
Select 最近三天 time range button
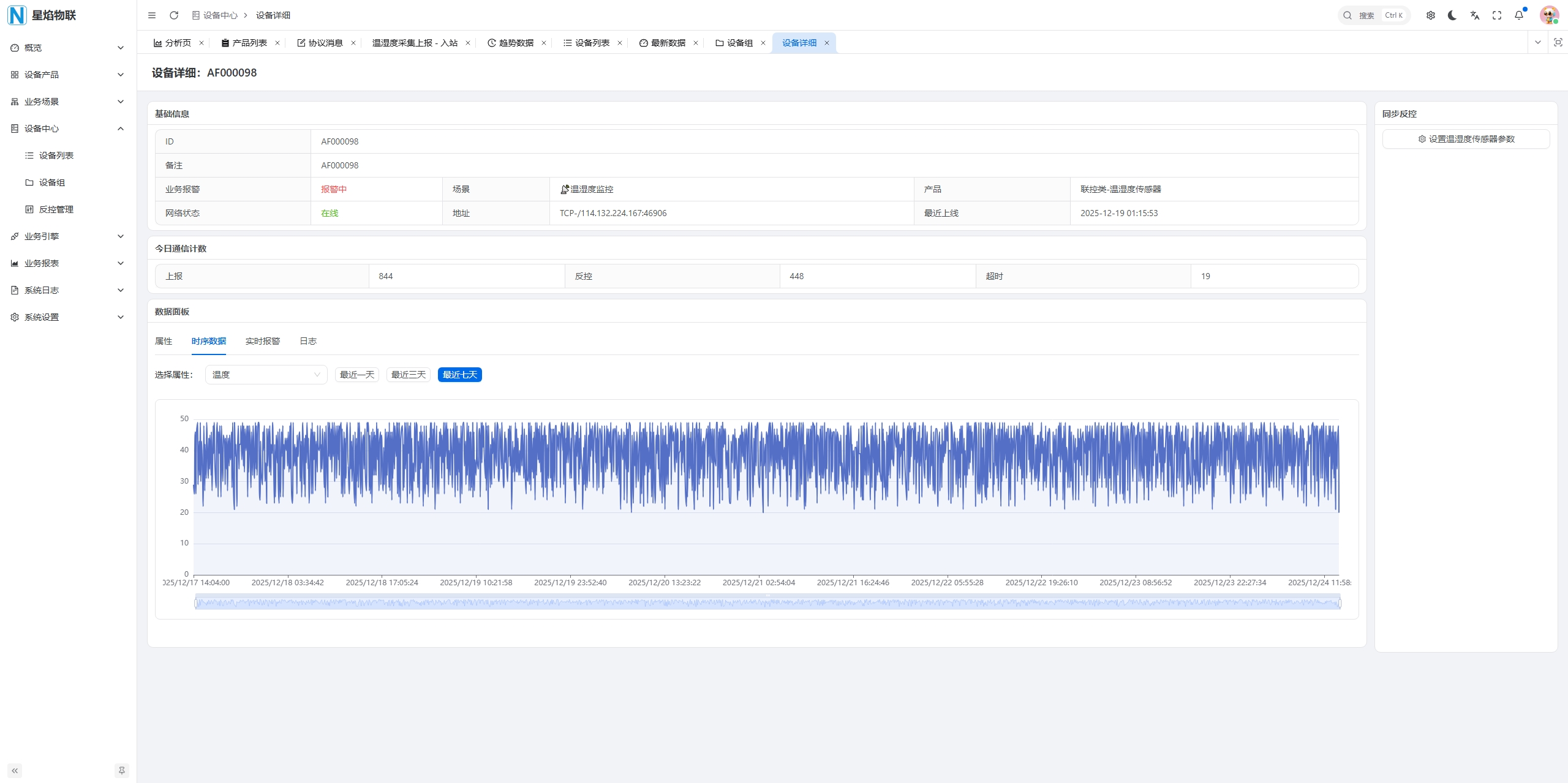(x=408, y=375)
